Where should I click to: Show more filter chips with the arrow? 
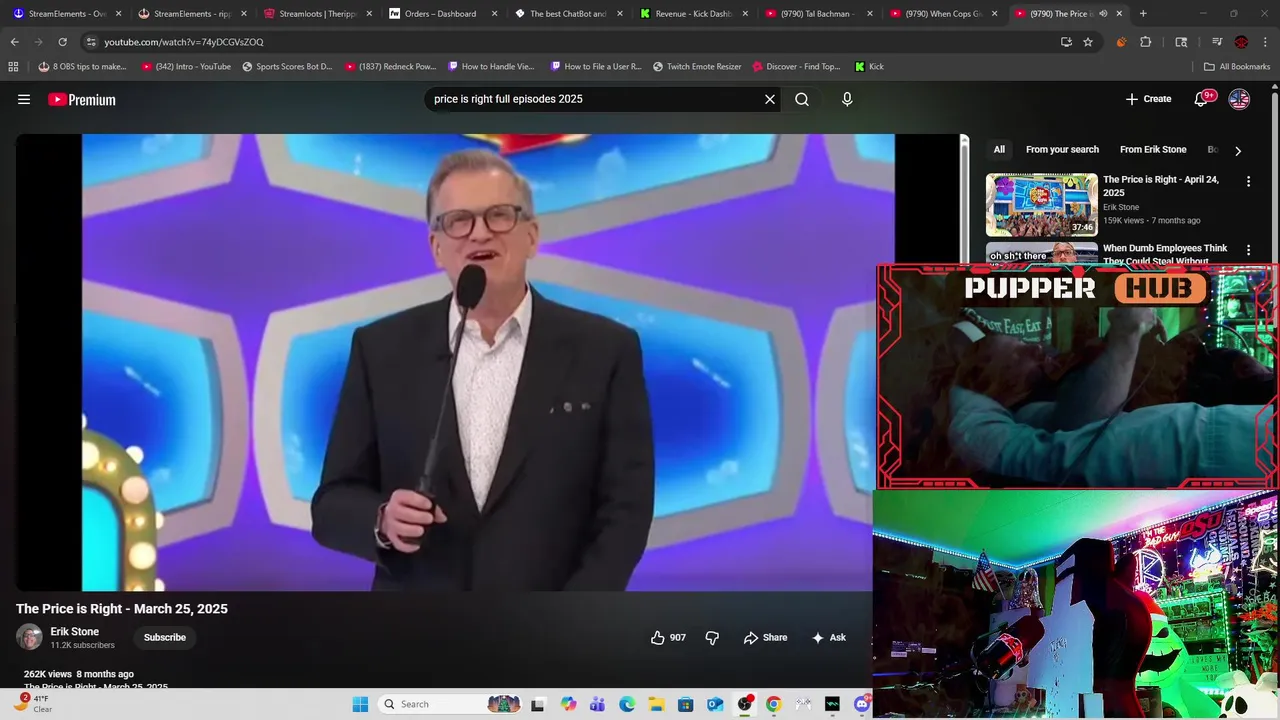tap(1238, 150)
